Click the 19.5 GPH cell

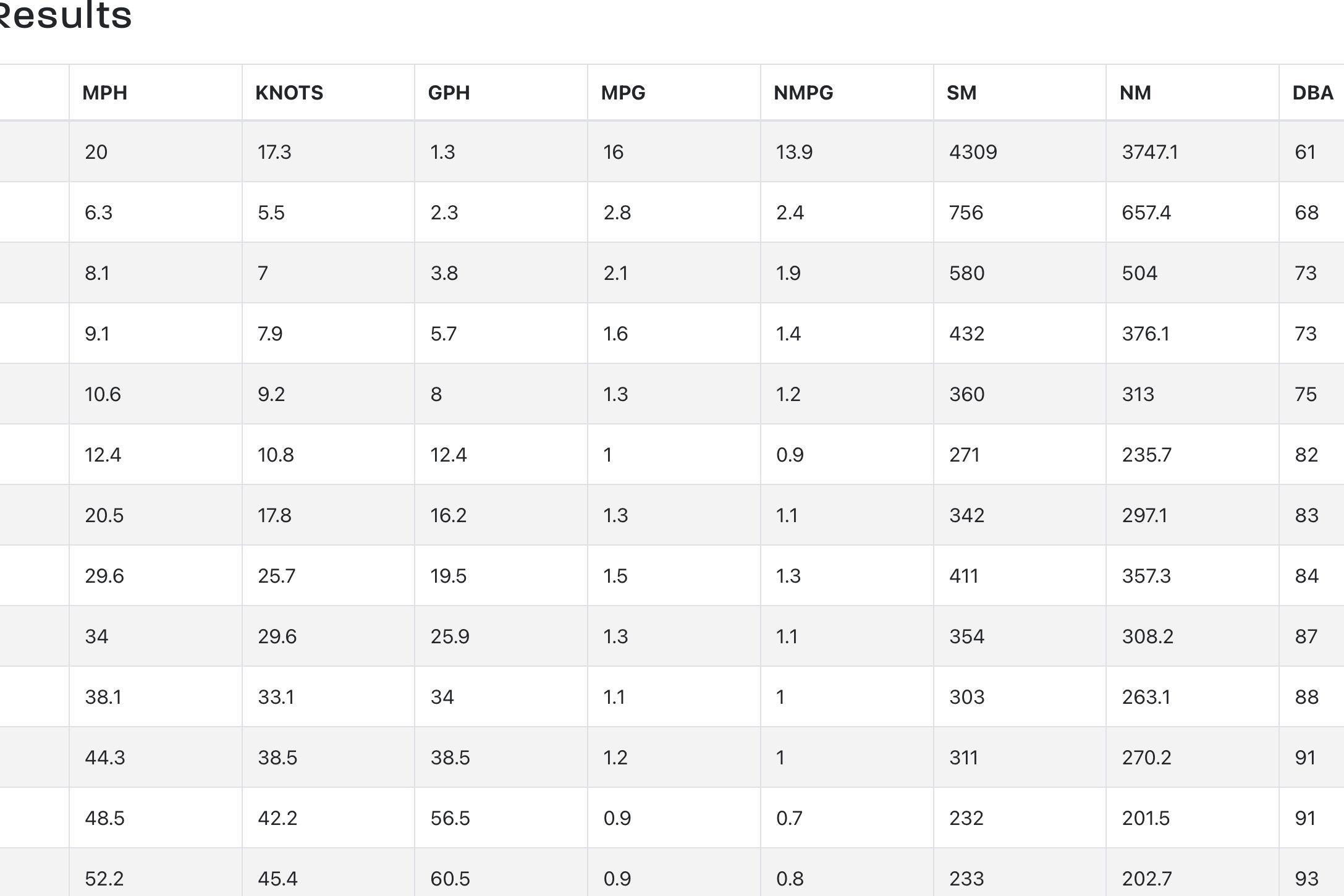[x=449, y=576]
